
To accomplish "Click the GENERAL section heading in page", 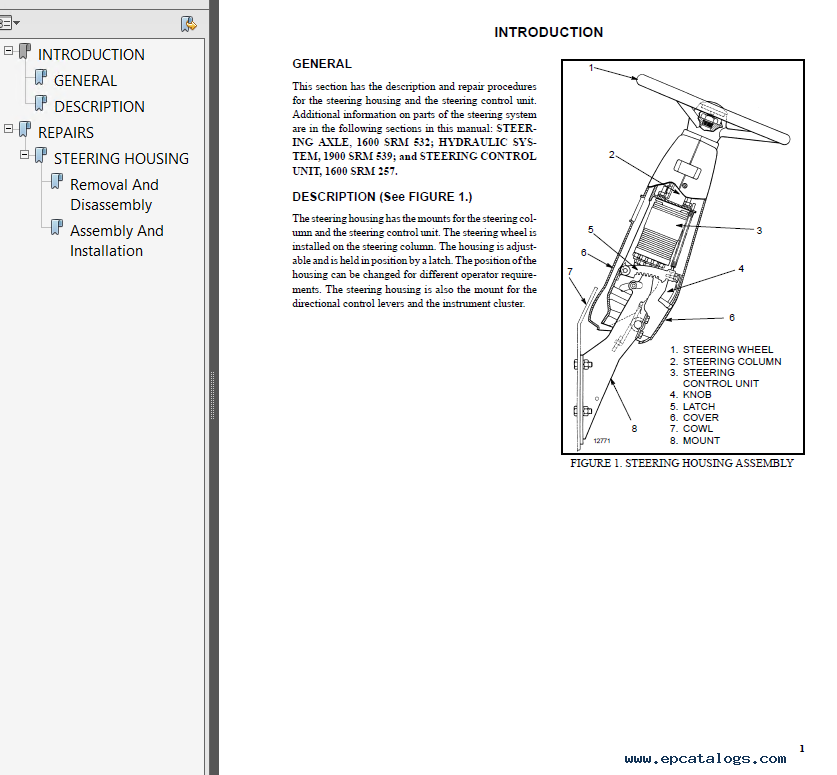I will tap(322, 64).
